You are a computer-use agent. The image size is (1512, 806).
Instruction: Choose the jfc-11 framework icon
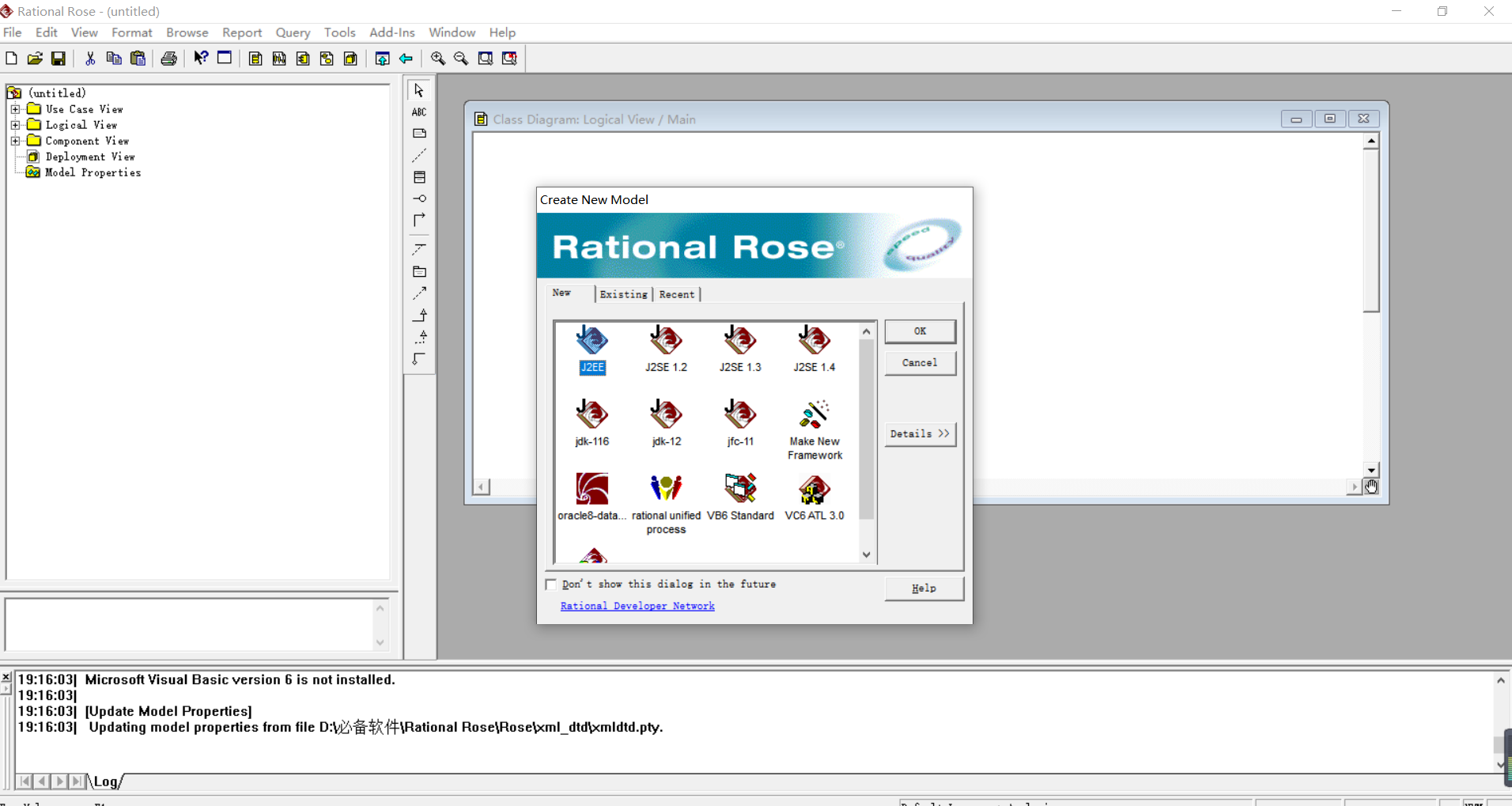[740, 423]
